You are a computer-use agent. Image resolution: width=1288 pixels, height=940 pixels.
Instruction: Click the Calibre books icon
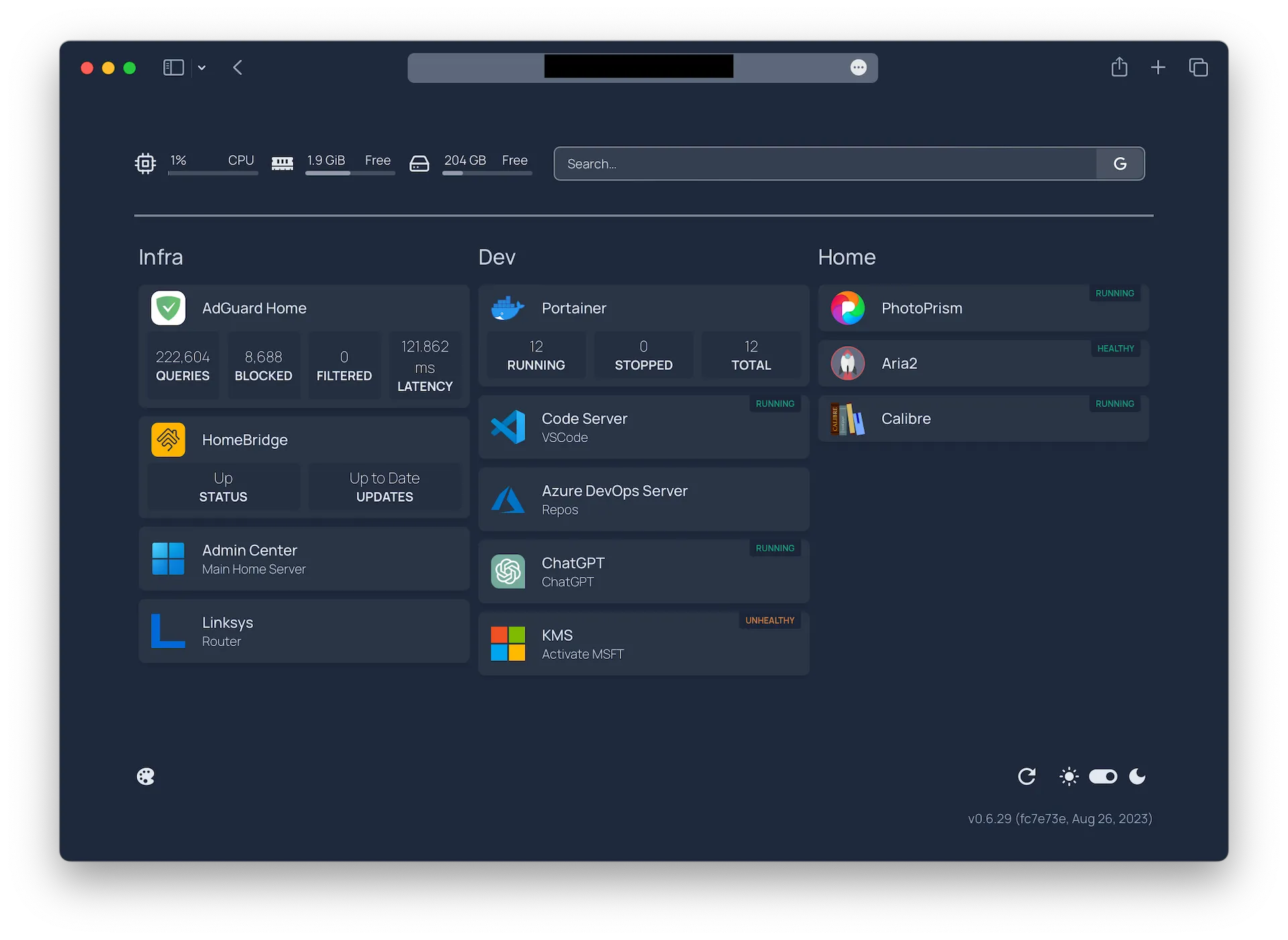pyautogui.click(x=847, y=419)
